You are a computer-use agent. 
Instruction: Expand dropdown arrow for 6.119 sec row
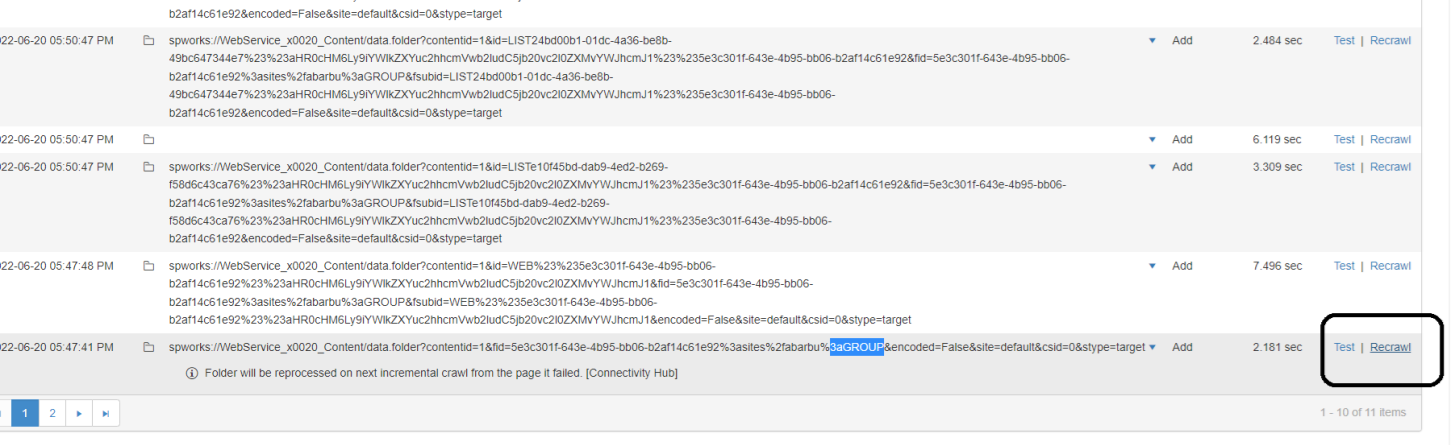tap(1152, 140)
